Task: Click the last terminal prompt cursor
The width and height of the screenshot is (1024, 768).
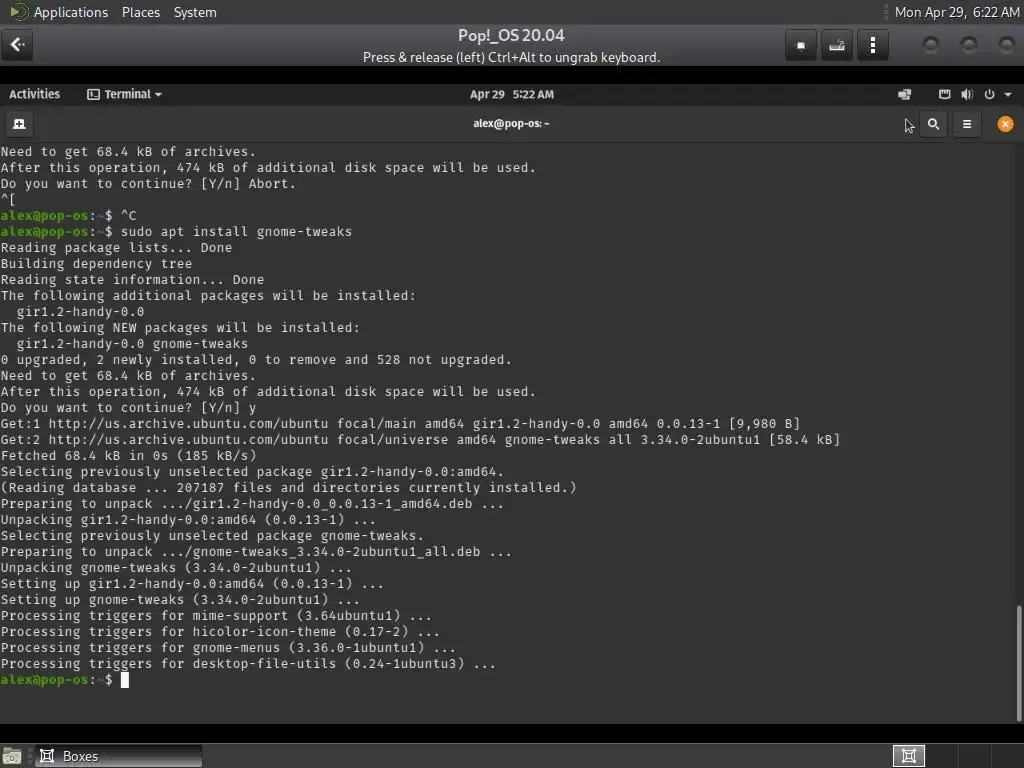Action: [x=125, y=680]
